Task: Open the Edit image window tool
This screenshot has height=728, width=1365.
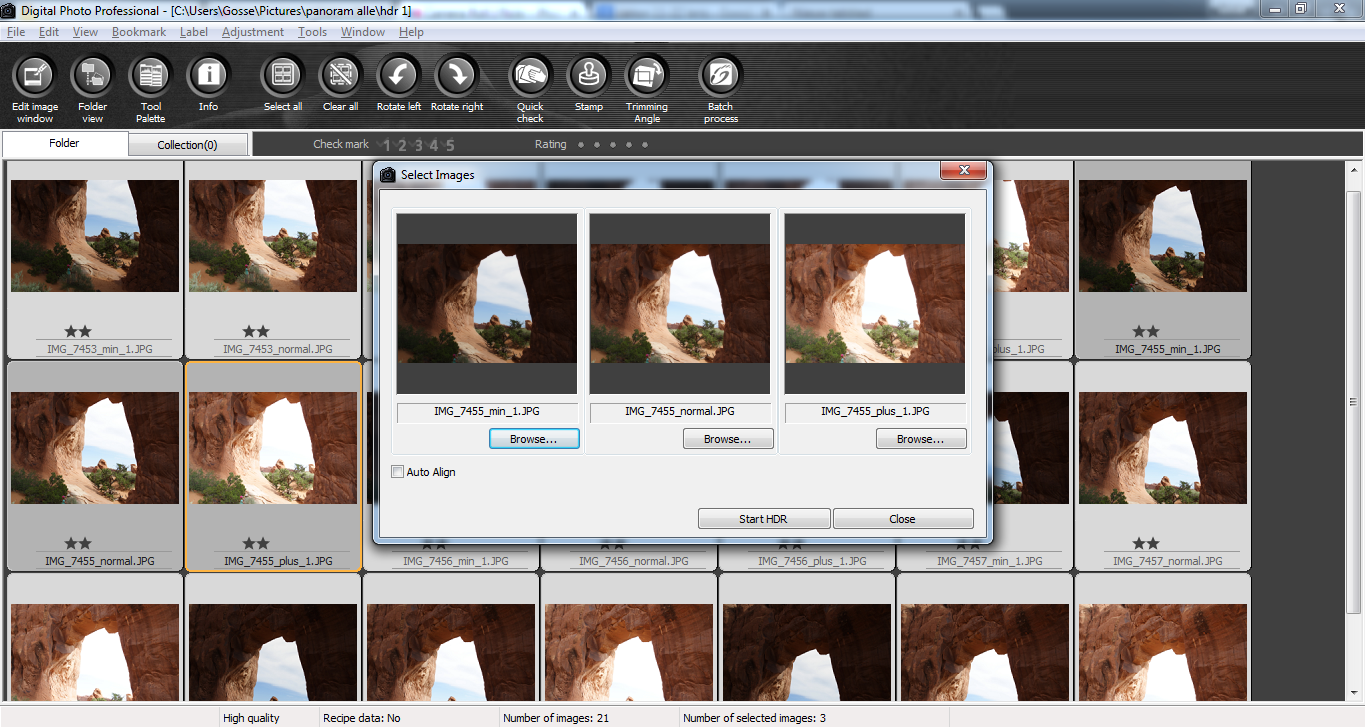Action: [35, 76]
